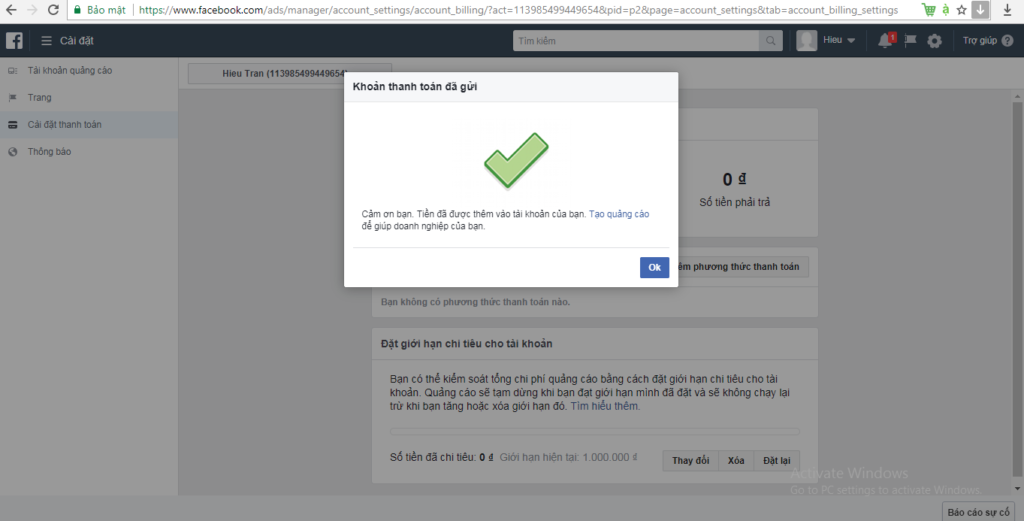1024x521 pixels.
Task: Open the Hieu Tran ad account selector
Action: click(290, 73)
